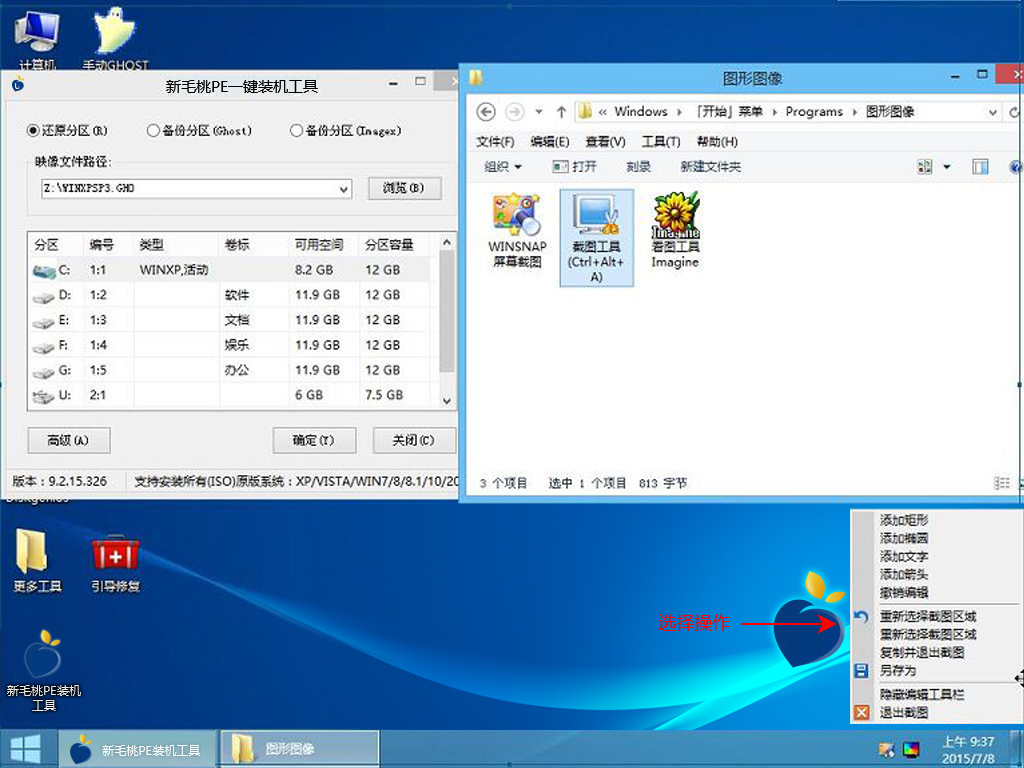Click the colorful display tray icon

pos(910,750)
